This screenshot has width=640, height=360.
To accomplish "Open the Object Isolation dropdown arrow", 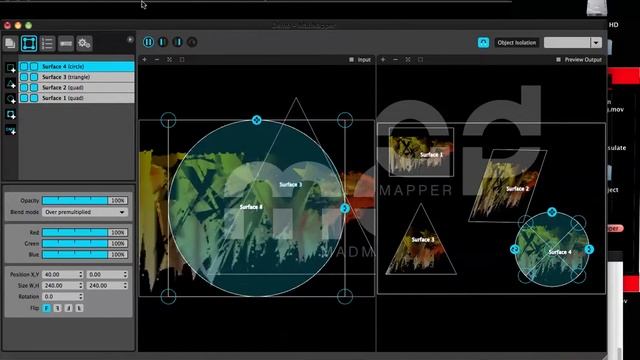I will click(596, 43).
